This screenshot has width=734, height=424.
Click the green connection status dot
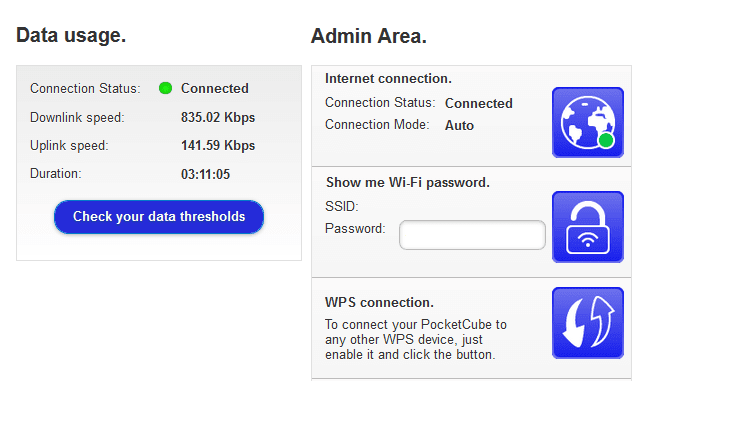point(165,88)
